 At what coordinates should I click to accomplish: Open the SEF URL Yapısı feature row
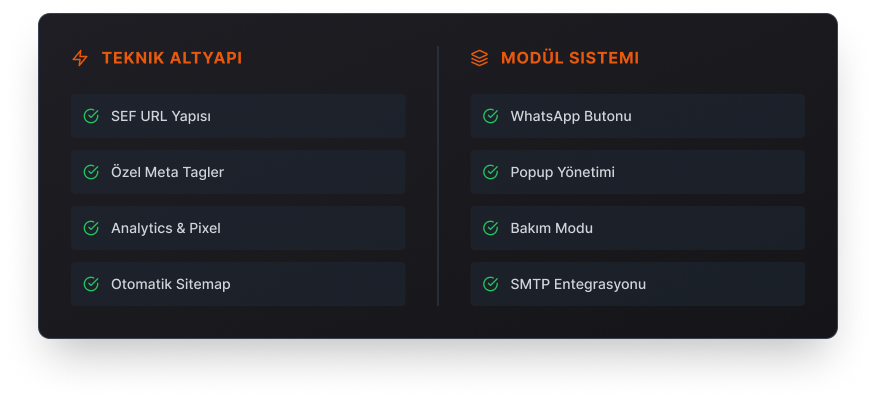pyautogui.click(x=238, y=116)
